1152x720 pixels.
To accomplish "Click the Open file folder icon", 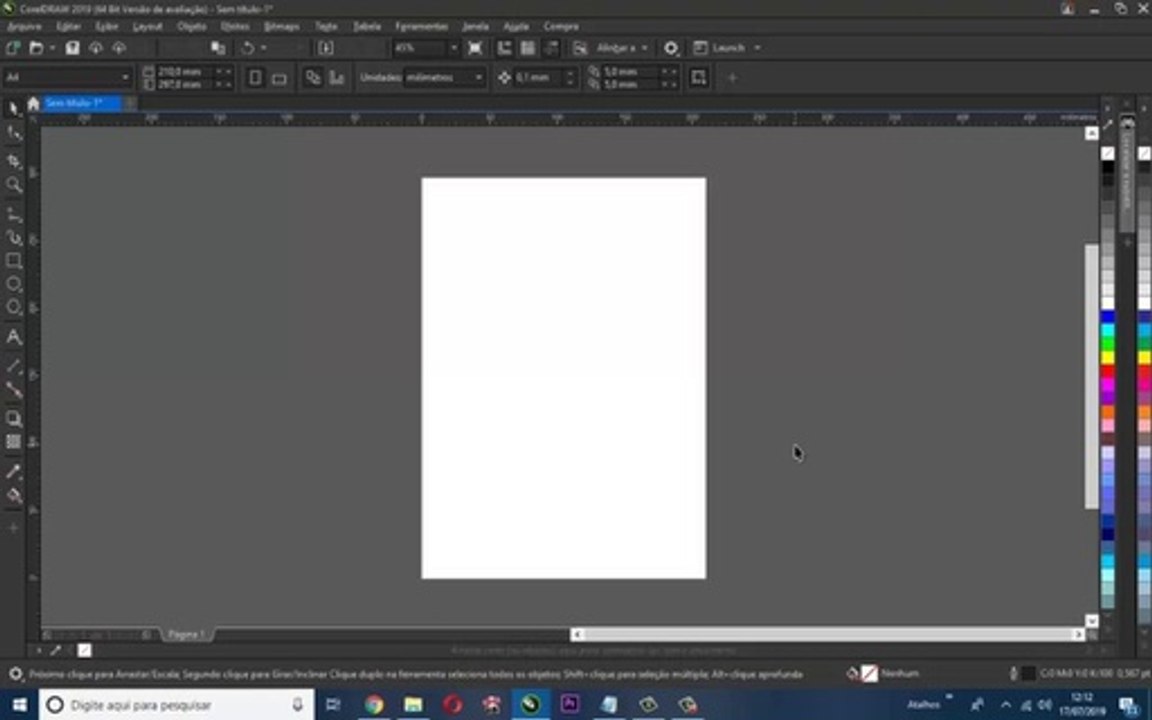I will [x=35, y=48].
